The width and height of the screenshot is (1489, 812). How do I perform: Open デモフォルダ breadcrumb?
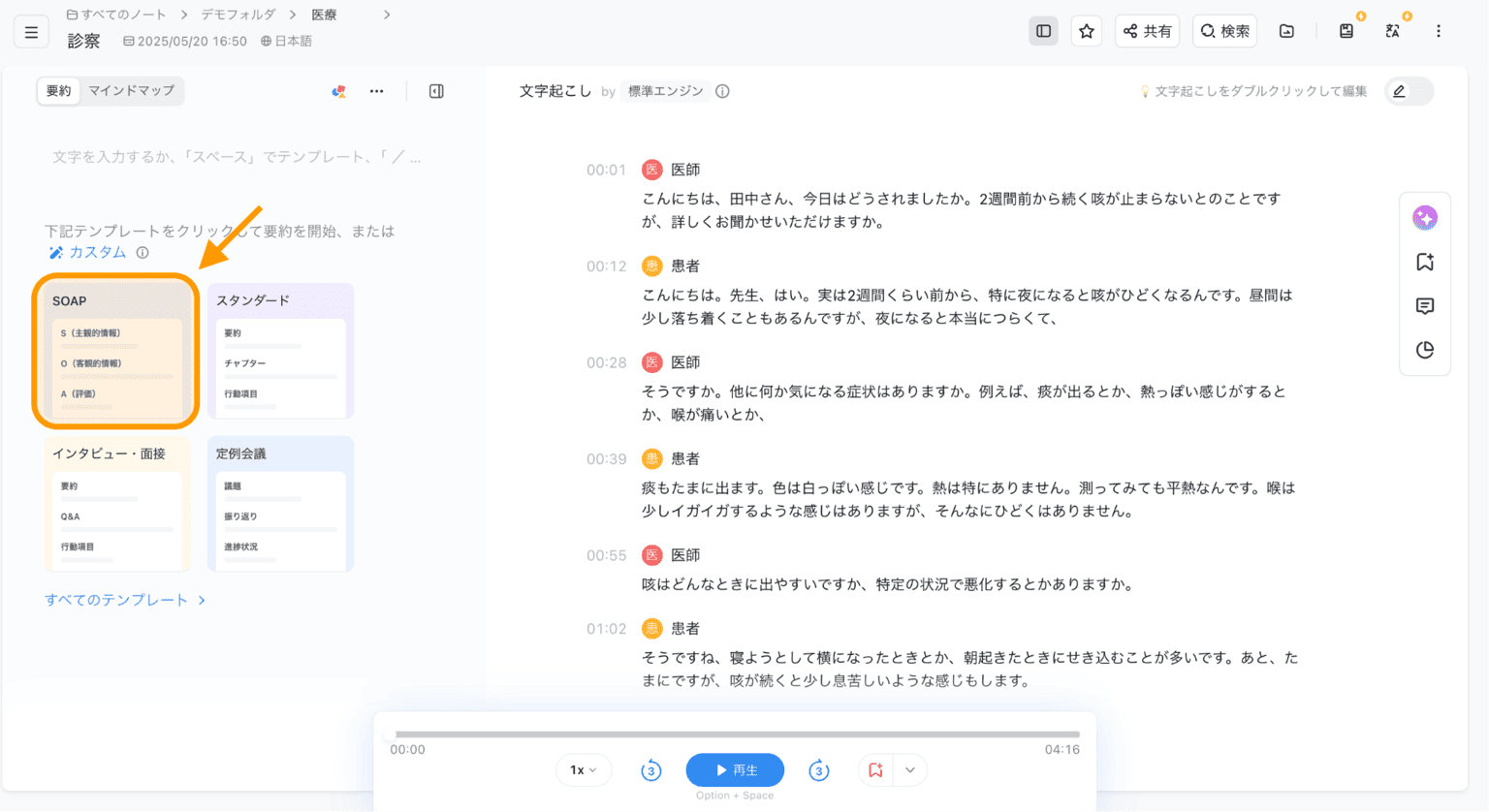(x=238, y=15)
